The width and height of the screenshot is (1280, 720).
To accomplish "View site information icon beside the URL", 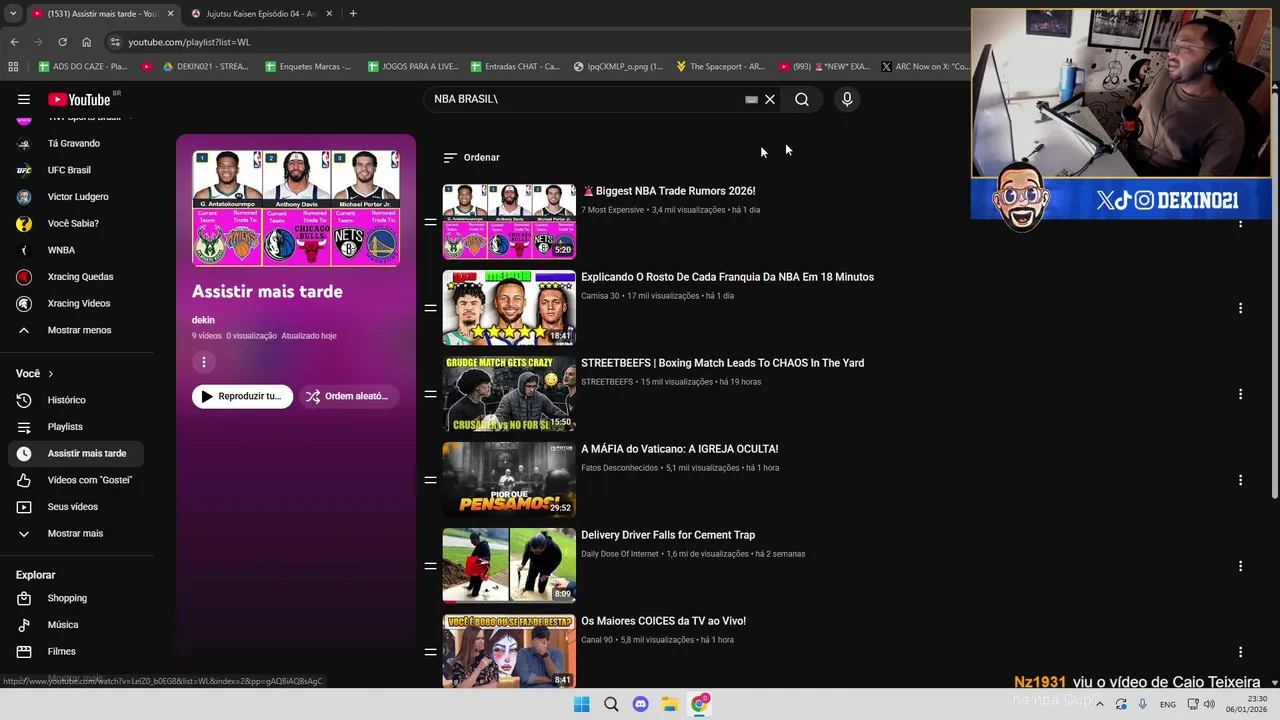I will click(x=115, y=42).
